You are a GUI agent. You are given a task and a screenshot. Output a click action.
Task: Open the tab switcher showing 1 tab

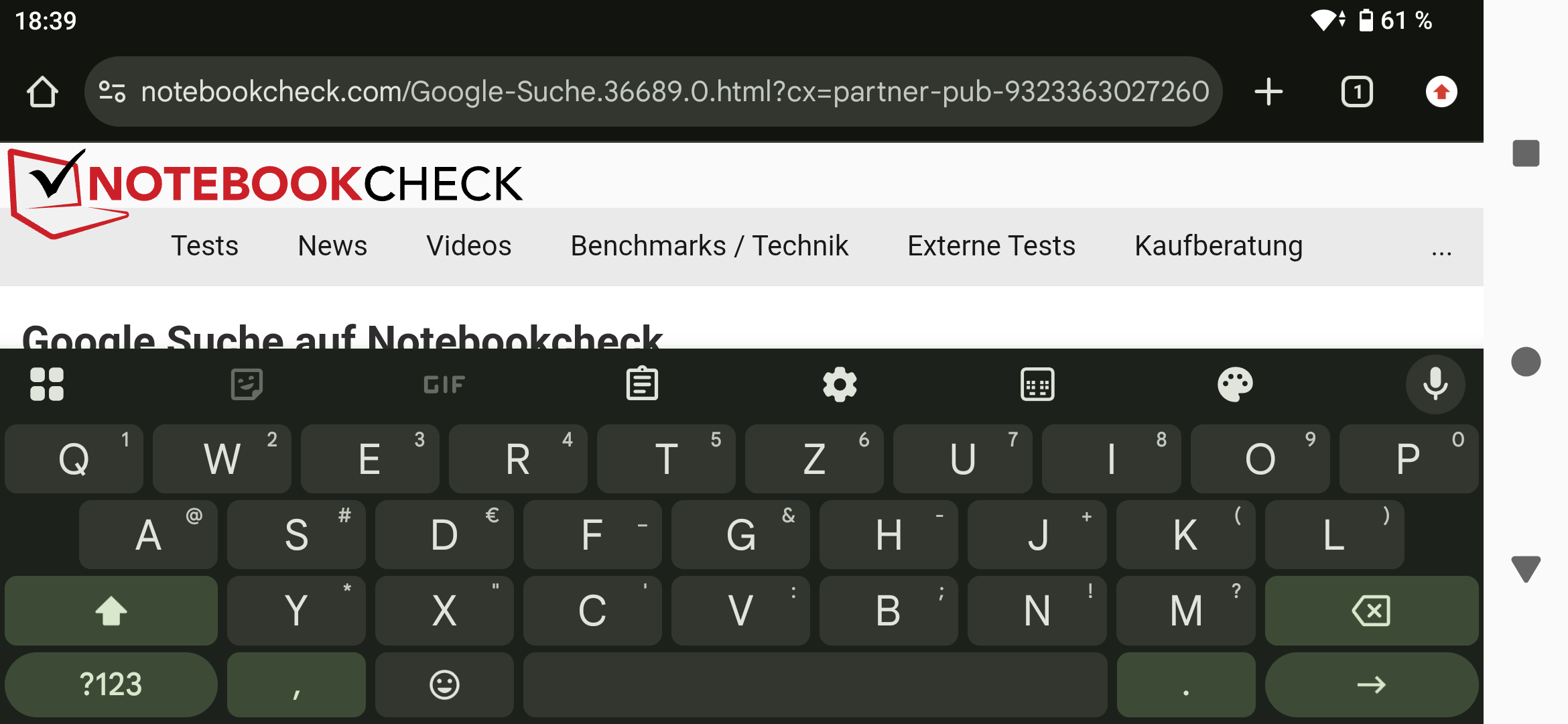coord(1357,92)
